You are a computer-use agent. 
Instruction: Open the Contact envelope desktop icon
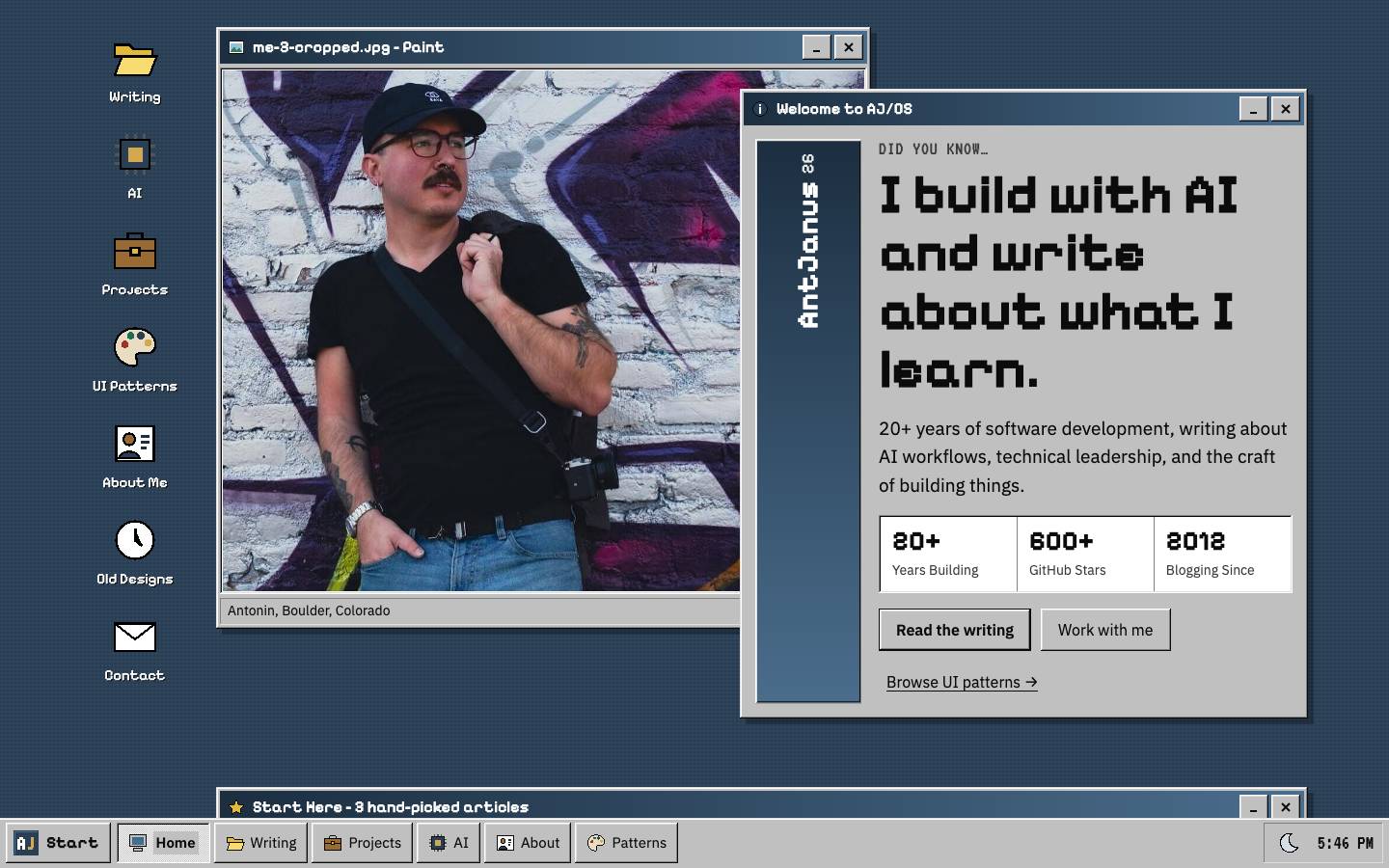[135, 651]
